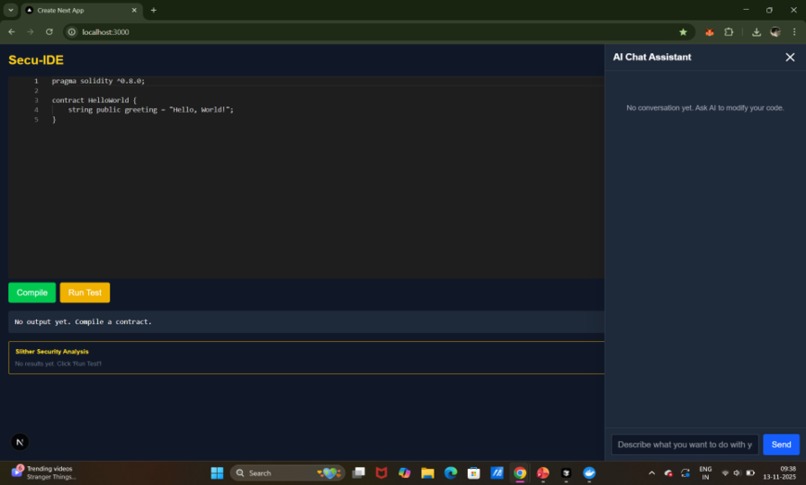The width and height of the screenshot is (806, 485).
Task: Open the taskbar clock and date
Action: click(779, 473)
